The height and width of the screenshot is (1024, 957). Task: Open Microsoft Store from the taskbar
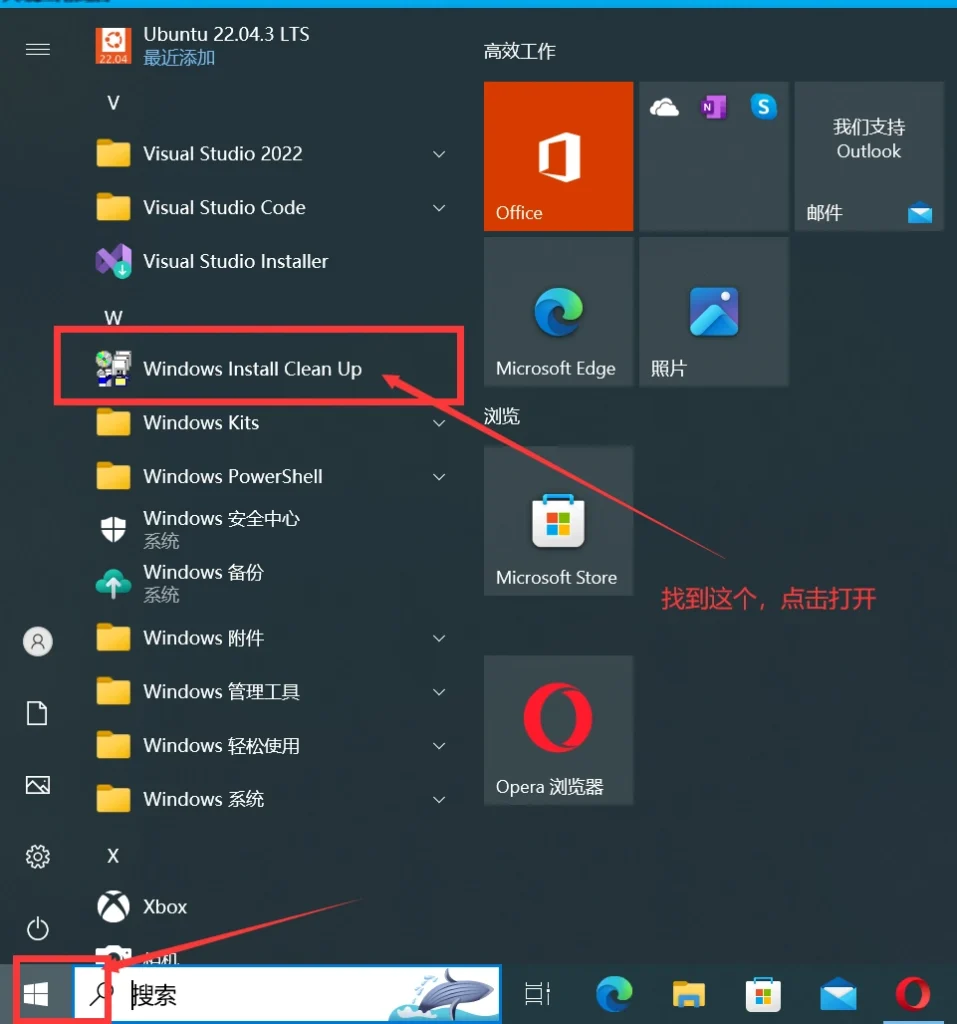coord(763,995)
